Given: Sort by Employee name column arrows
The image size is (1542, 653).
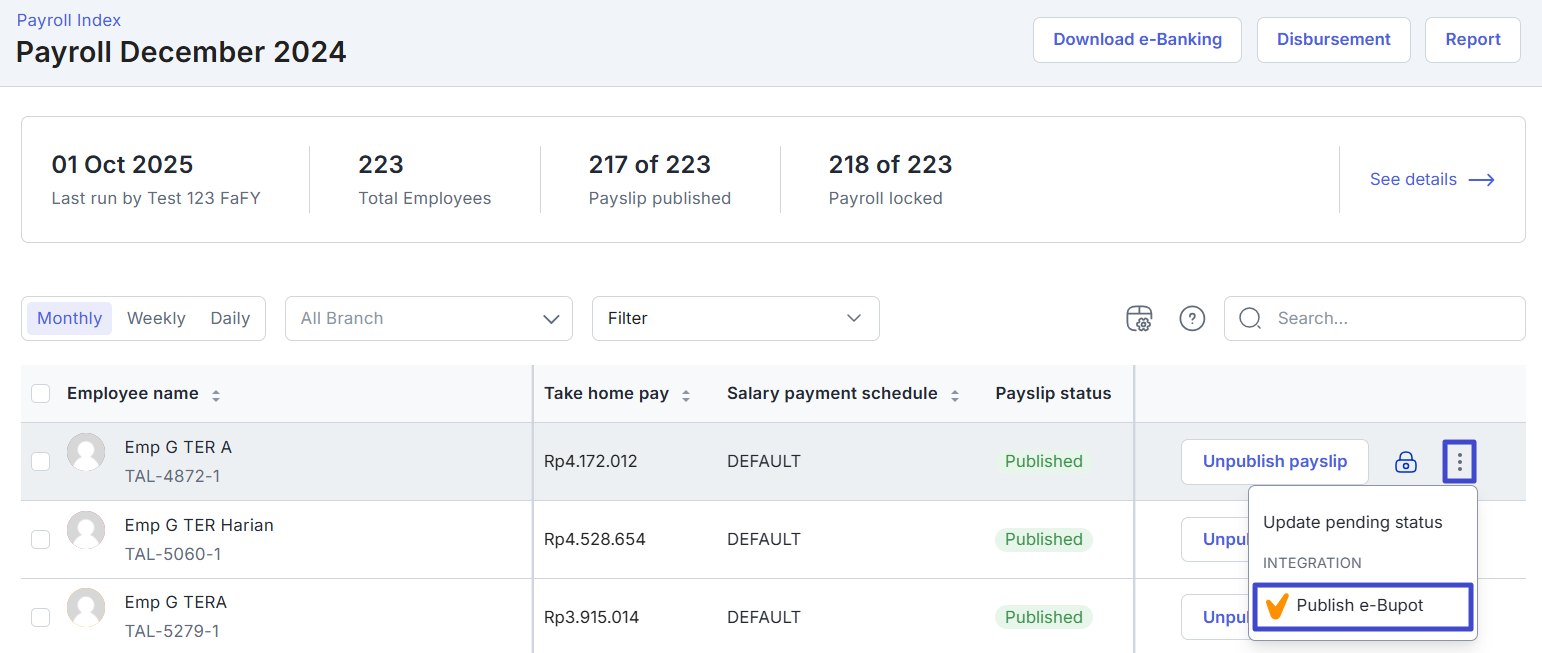Looking at the screenshot, I should click(216, 395).
